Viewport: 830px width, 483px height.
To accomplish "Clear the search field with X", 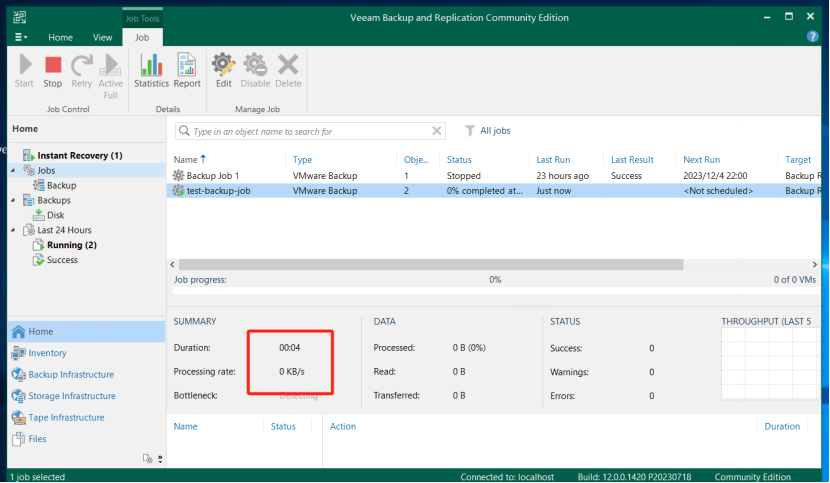I will point(436,131).
